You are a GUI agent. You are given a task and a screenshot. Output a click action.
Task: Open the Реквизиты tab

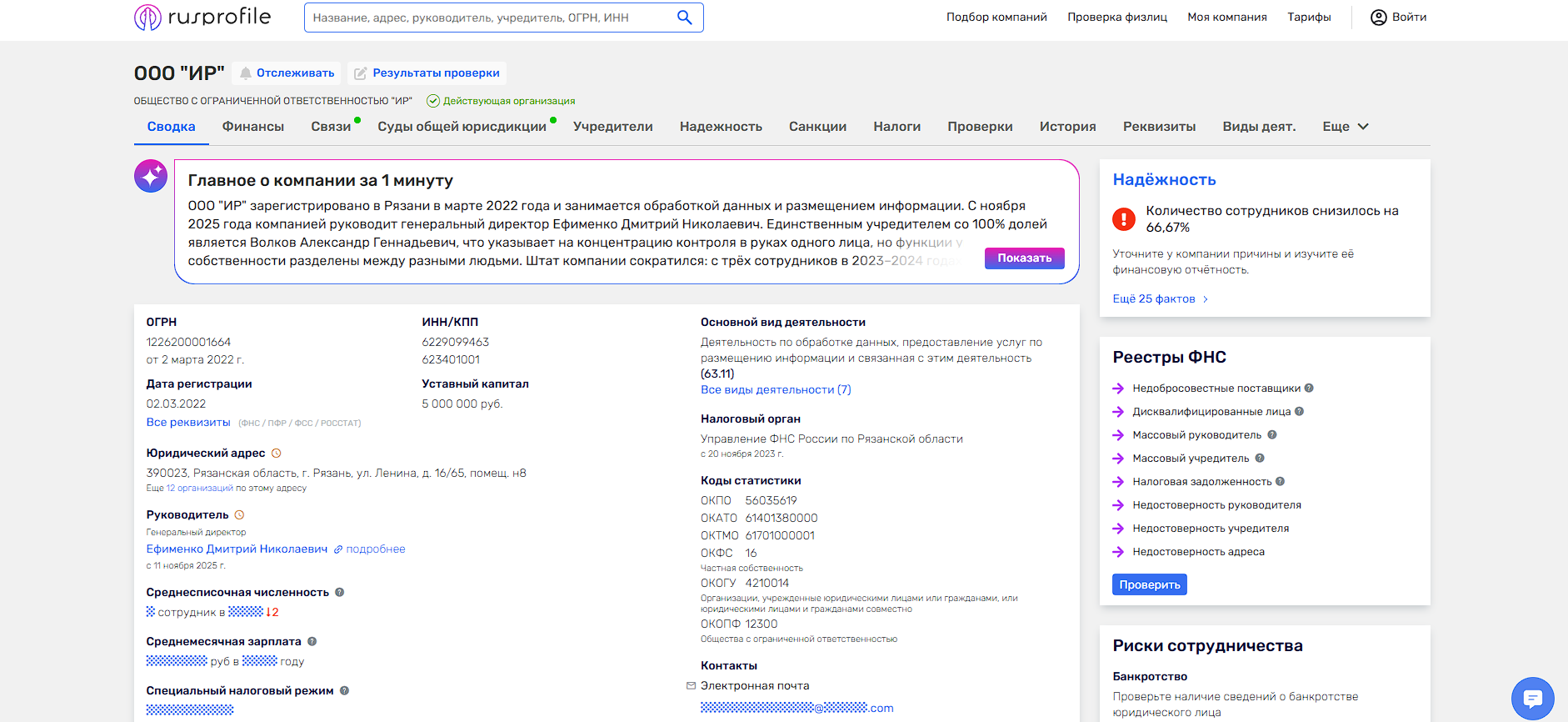pos(1159,127)
